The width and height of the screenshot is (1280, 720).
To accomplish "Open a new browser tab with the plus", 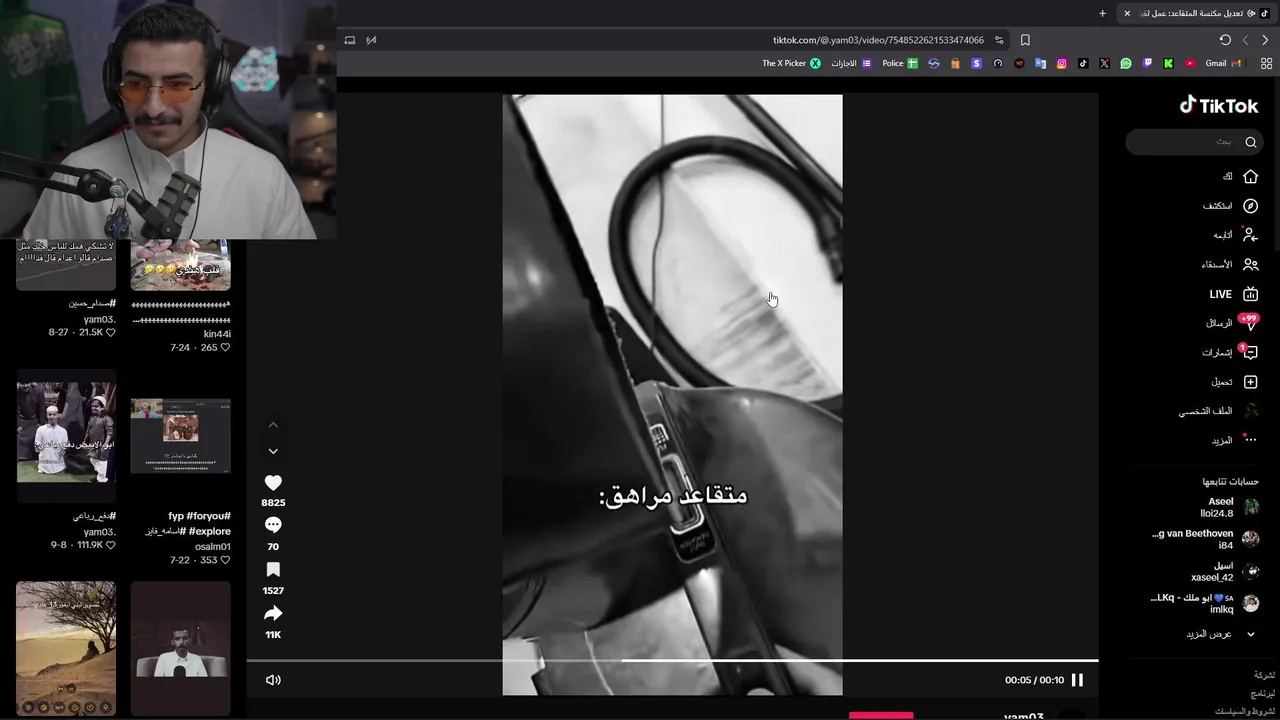I will pos(1102,13).
